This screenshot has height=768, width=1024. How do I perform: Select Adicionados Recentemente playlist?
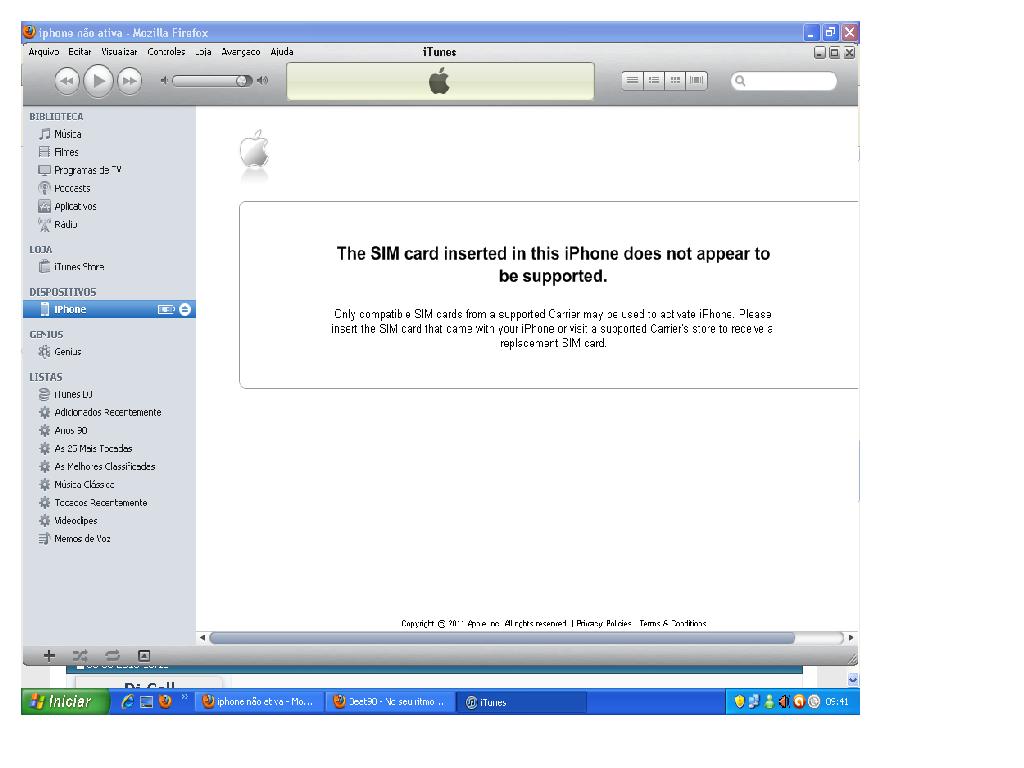[109, 412]
